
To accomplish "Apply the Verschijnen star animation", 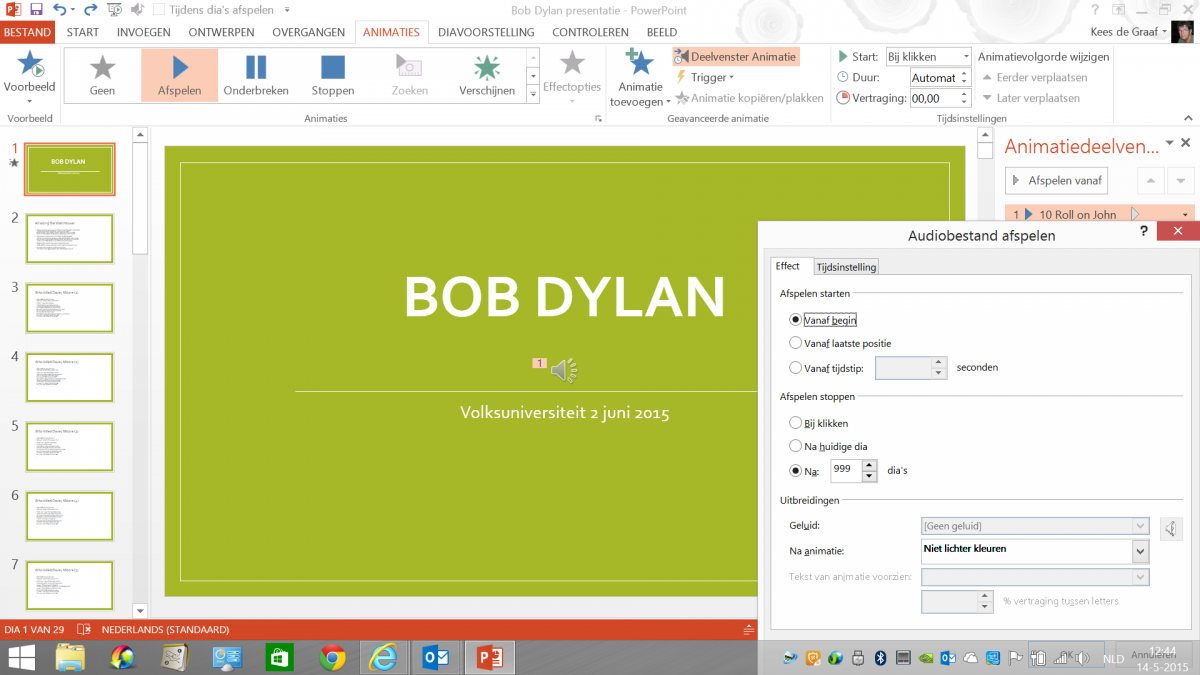I will pyautogui.click(x=487, y=68).
